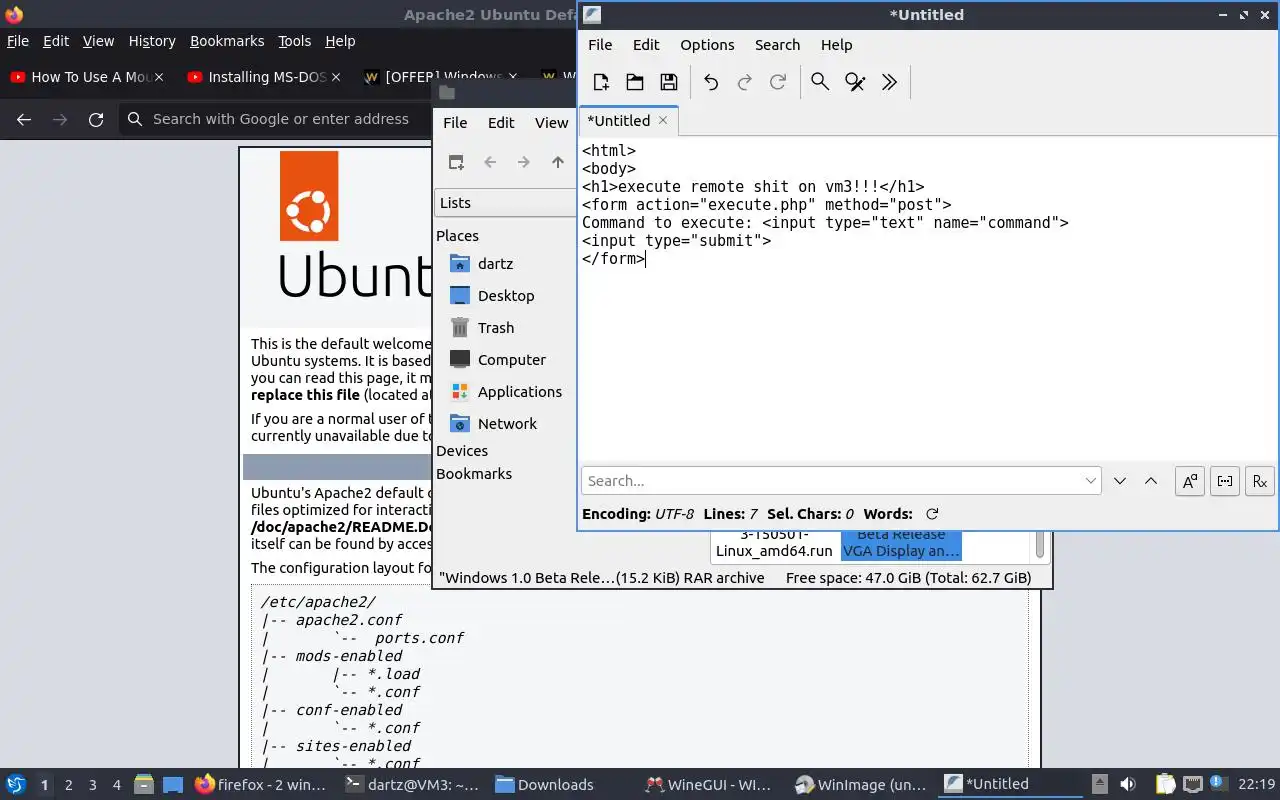The height and width of the screenshot is (800, 1280).
Task: Refresh the Words count in status bar
Action: point(932,514)
